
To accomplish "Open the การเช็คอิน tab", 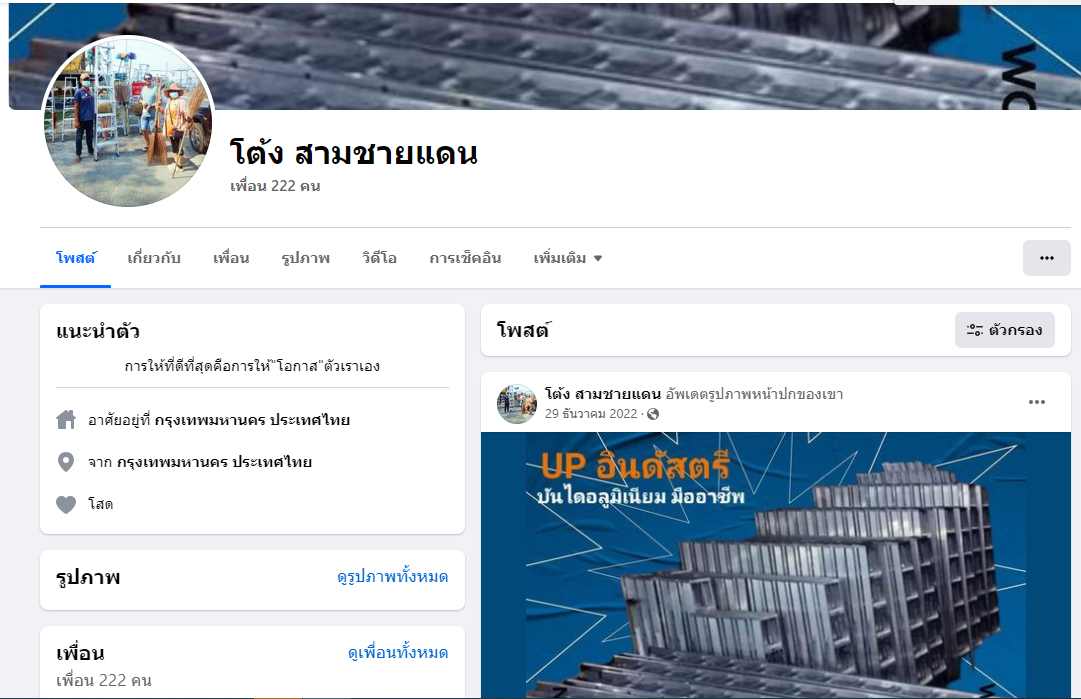I will point(465,259).
